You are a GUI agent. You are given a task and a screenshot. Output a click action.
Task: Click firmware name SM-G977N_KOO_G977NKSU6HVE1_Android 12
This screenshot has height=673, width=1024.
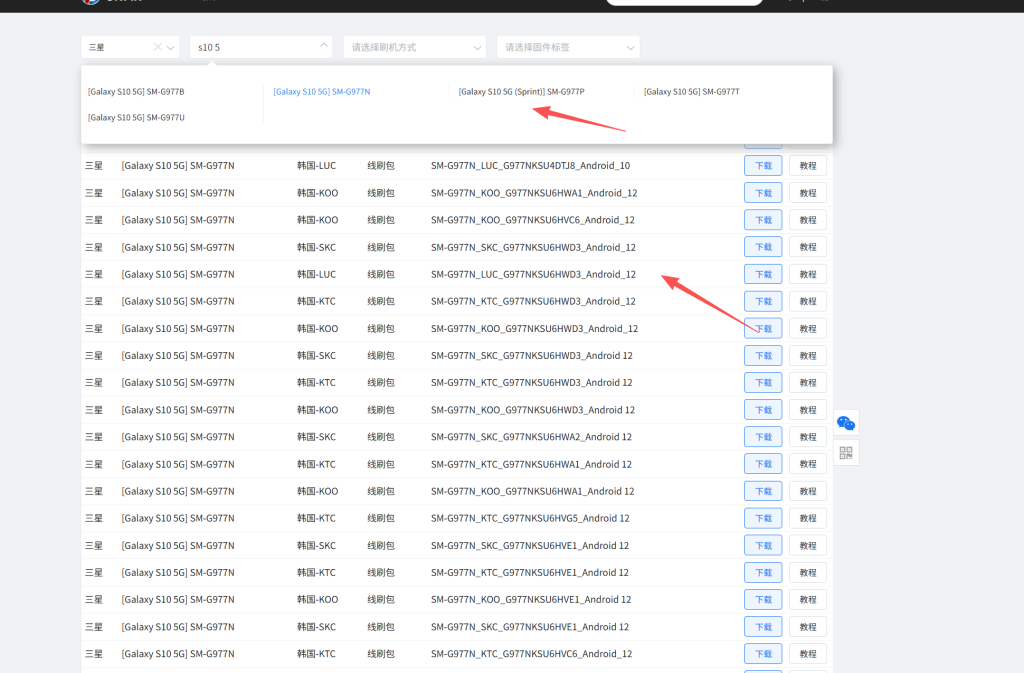[531, 599]
